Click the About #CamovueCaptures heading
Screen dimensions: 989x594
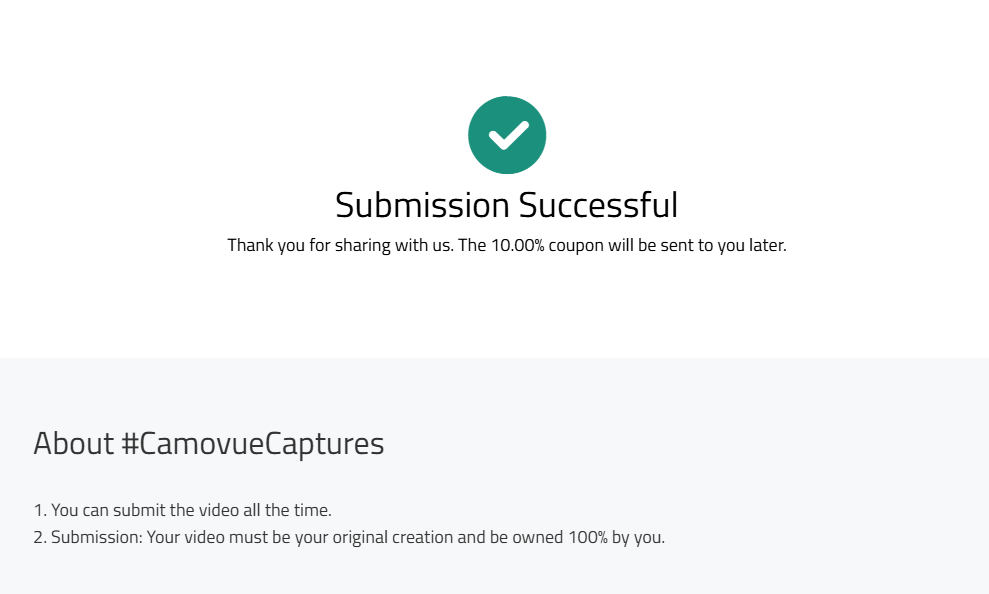(209, 443)
